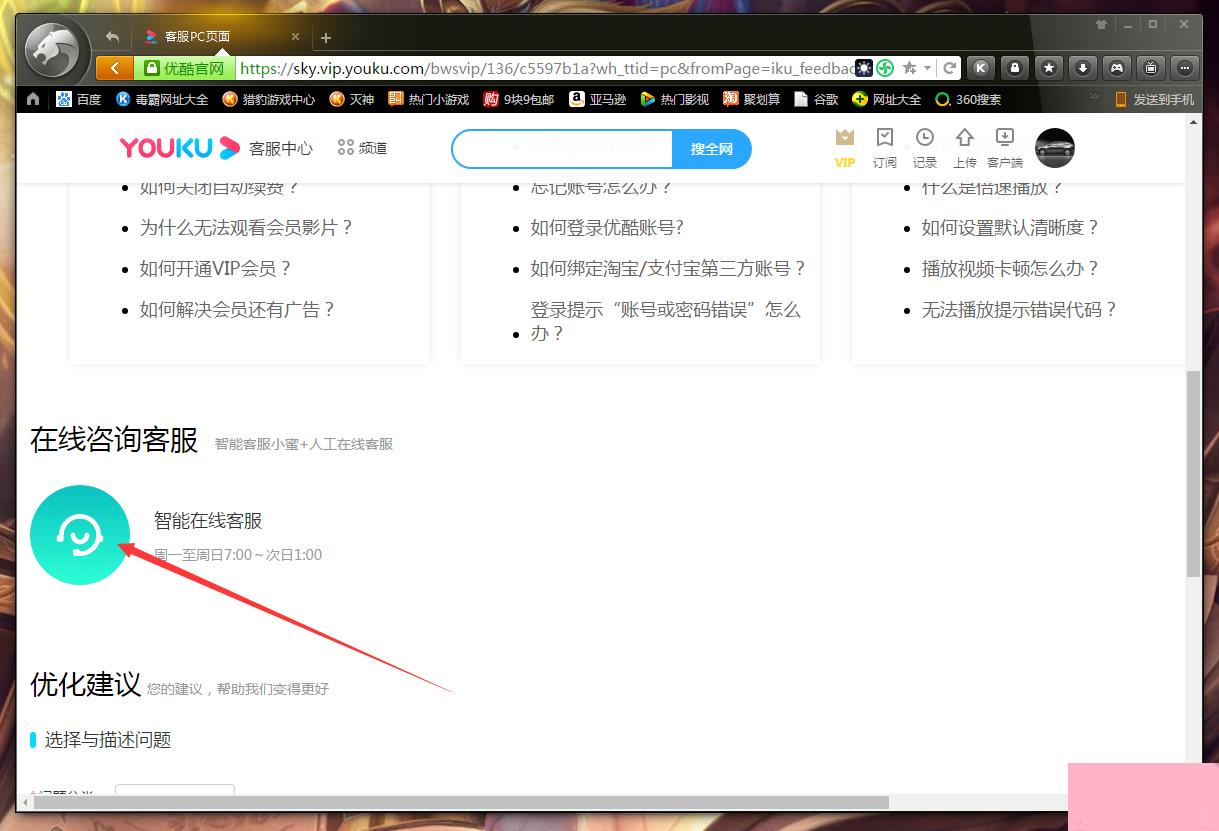This screenshot has height=831, width=1219.
Task: Open 如何绑定淘宝/支付宝第三方账号？ question
Action: [x=669, y=269]
